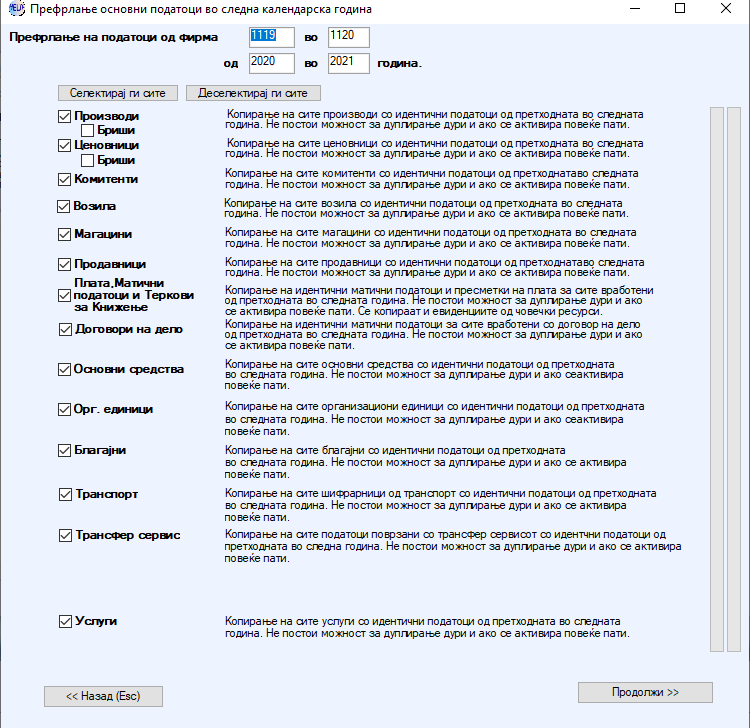The image size is (753, 728).
Task: Click the application icon in title bar
Action: pos(16,9)
